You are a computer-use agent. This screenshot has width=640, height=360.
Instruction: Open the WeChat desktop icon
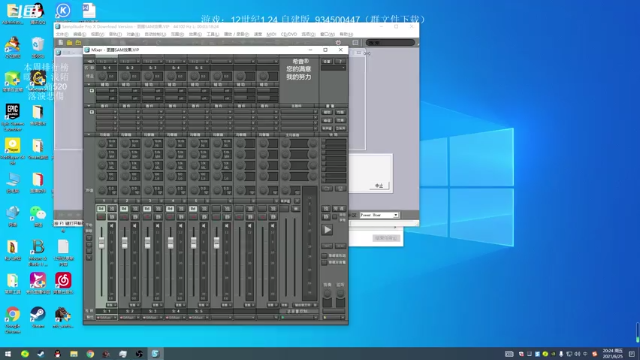(38, 216)
